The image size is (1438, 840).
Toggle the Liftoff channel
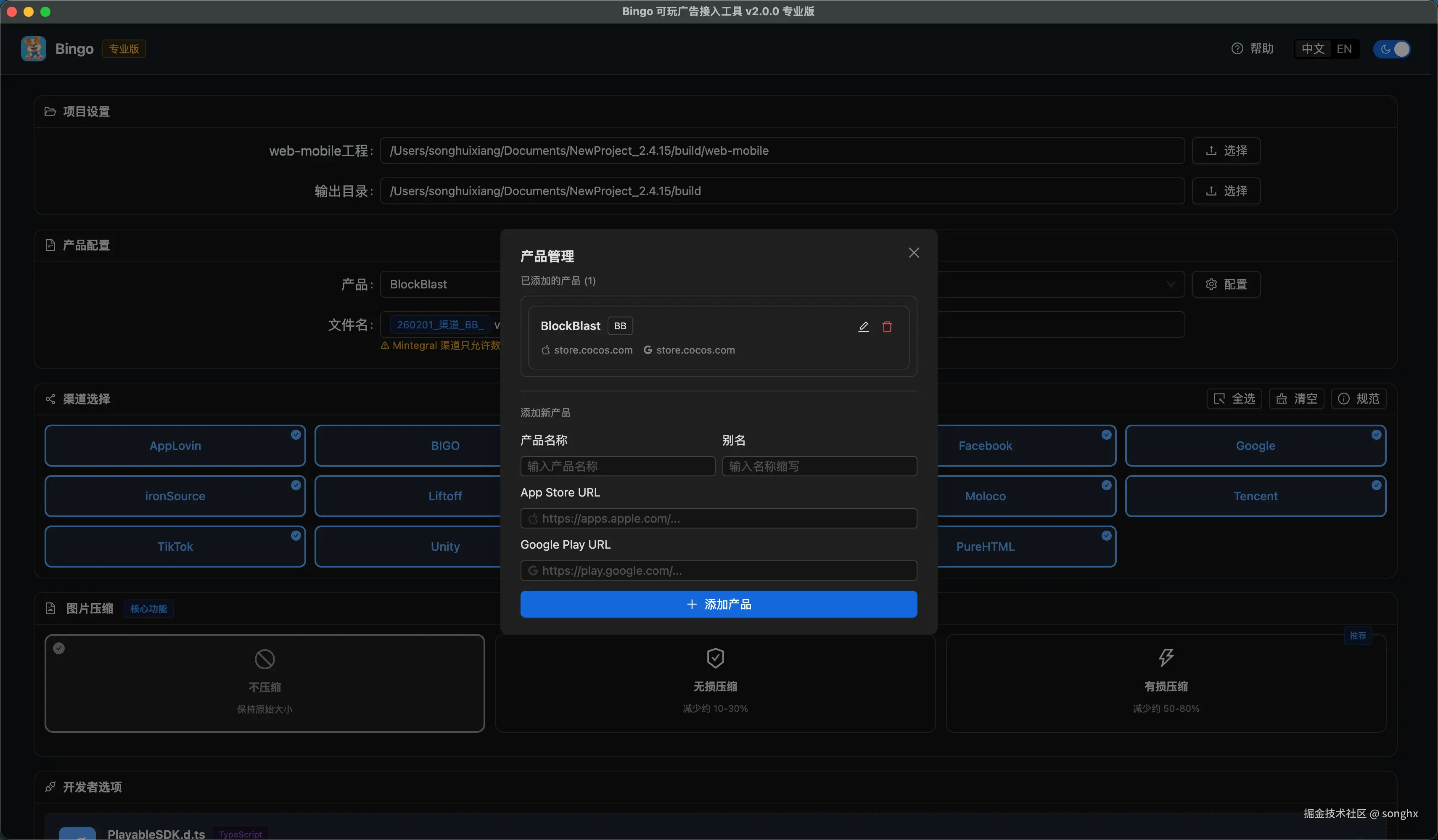click(407, 496)
